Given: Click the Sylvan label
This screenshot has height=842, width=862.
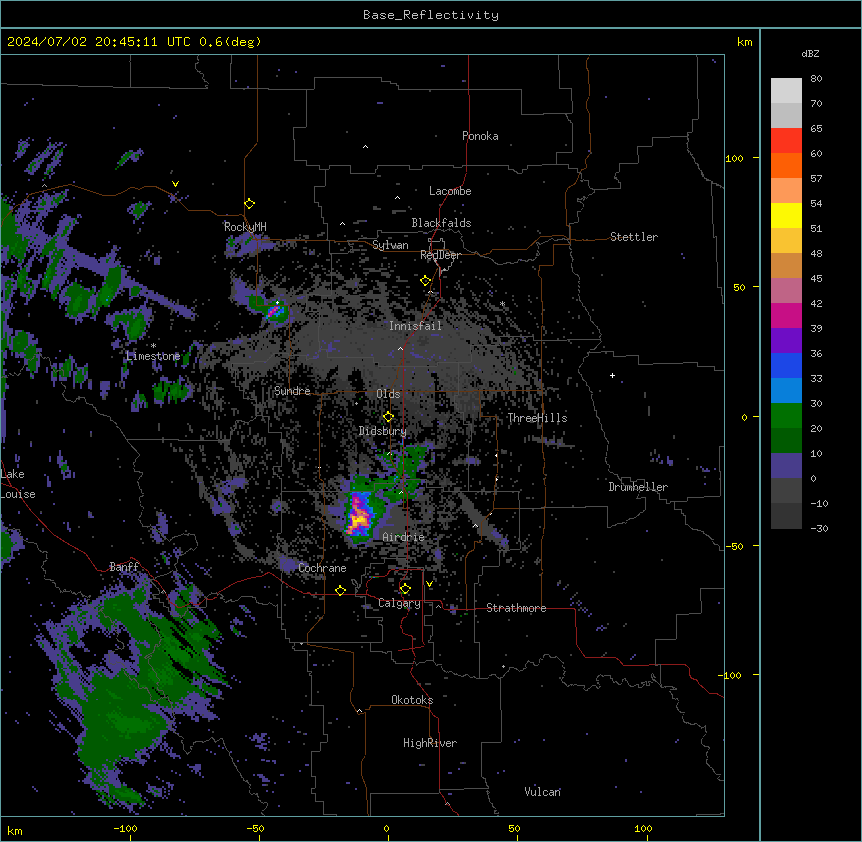Looking at the screenshot, I should 390,245.
